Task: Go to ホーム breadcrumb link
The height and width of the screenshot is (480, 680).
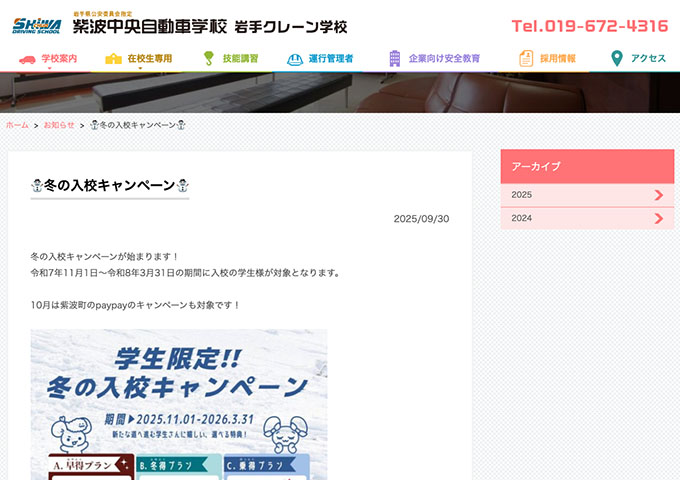Action: pyautogui.click(x=17, y=125)
